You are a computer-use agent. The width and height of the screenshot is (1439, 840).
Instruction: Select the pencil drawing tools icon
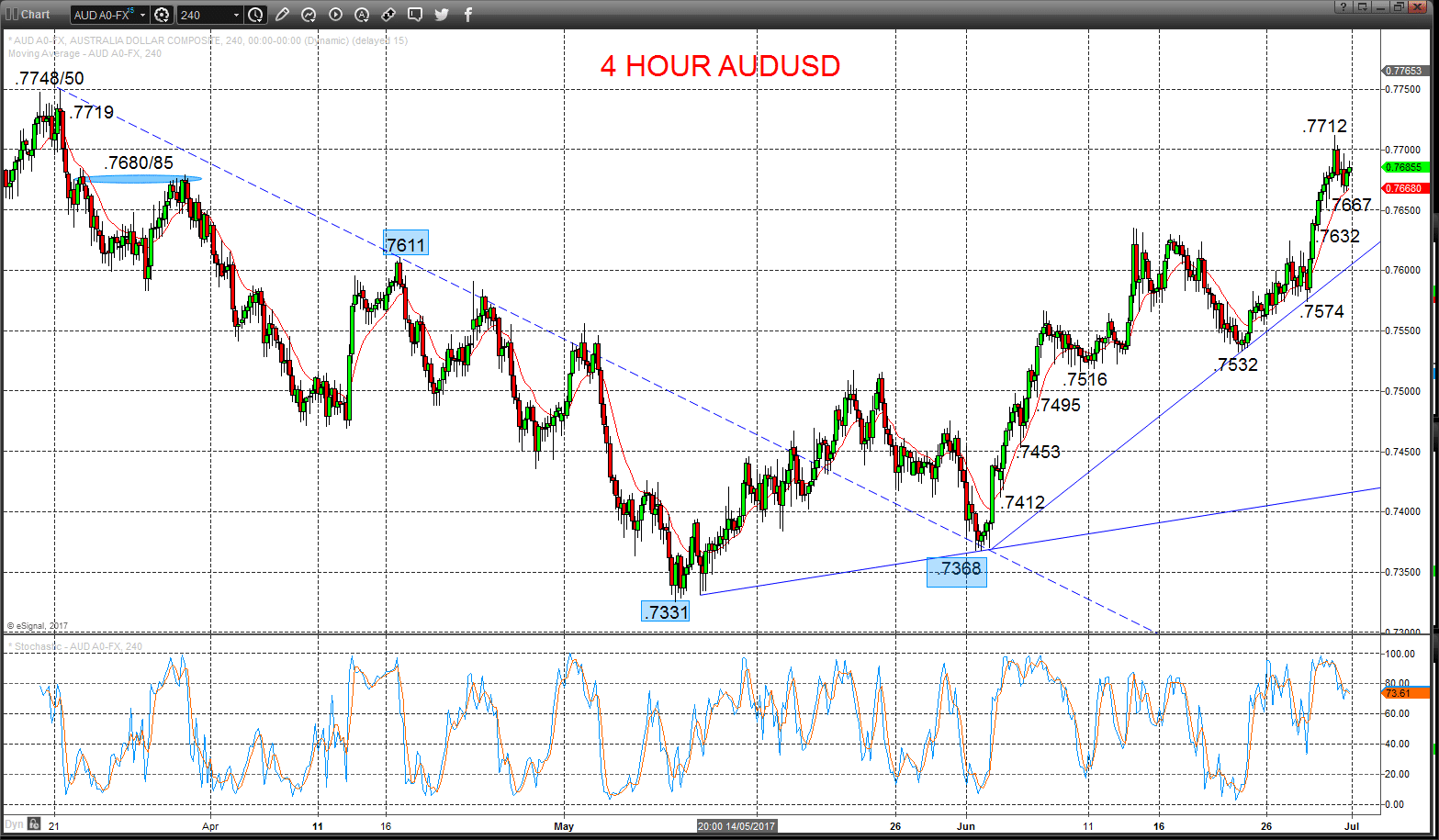click(282, 15)
